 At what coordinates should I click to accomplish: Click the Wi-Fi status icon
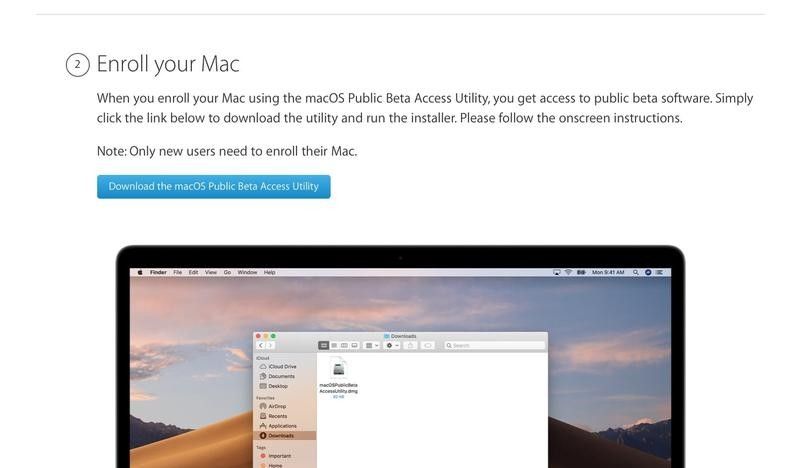568,273
